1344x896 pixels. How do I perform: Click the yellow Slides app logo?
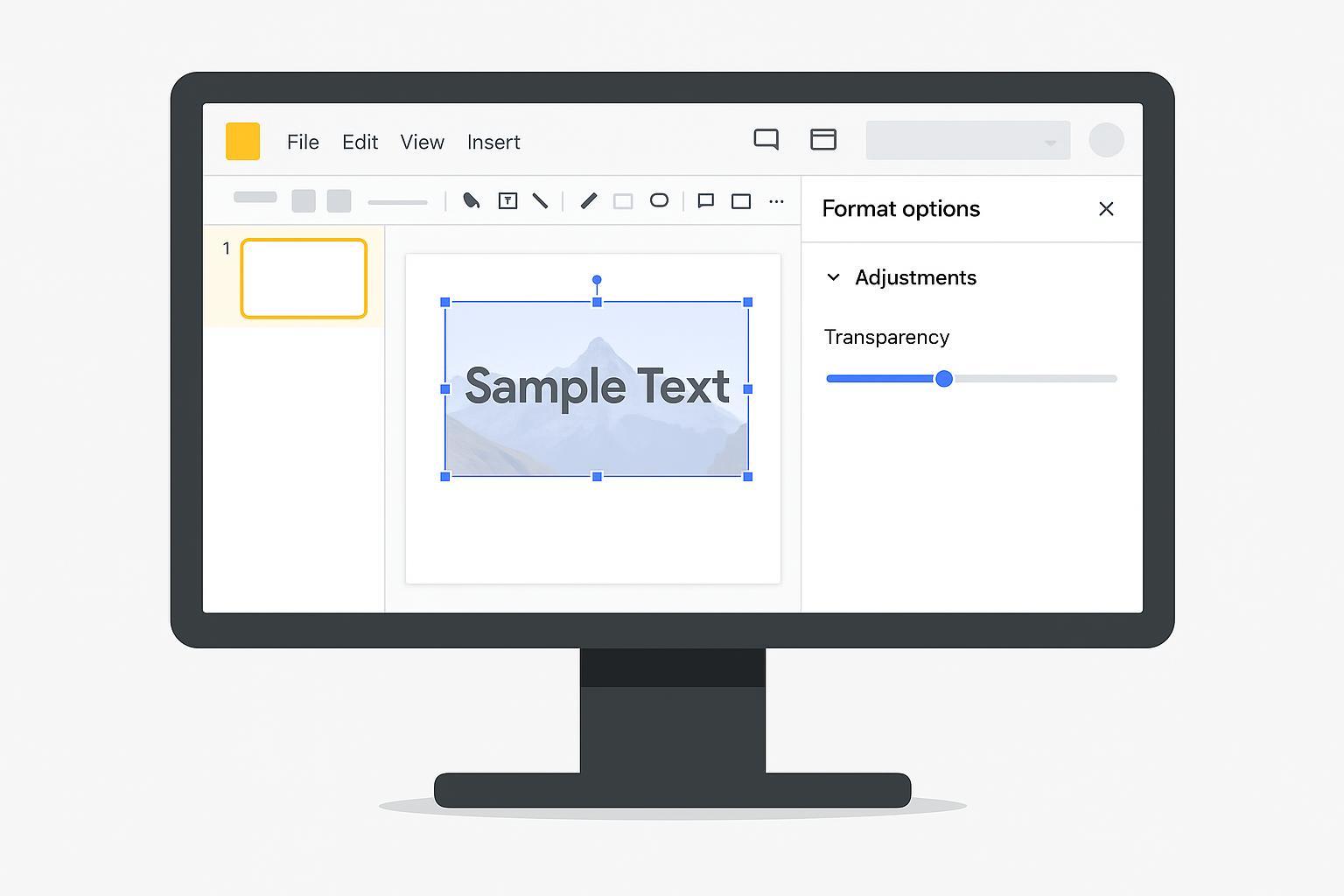click(242, 141)
